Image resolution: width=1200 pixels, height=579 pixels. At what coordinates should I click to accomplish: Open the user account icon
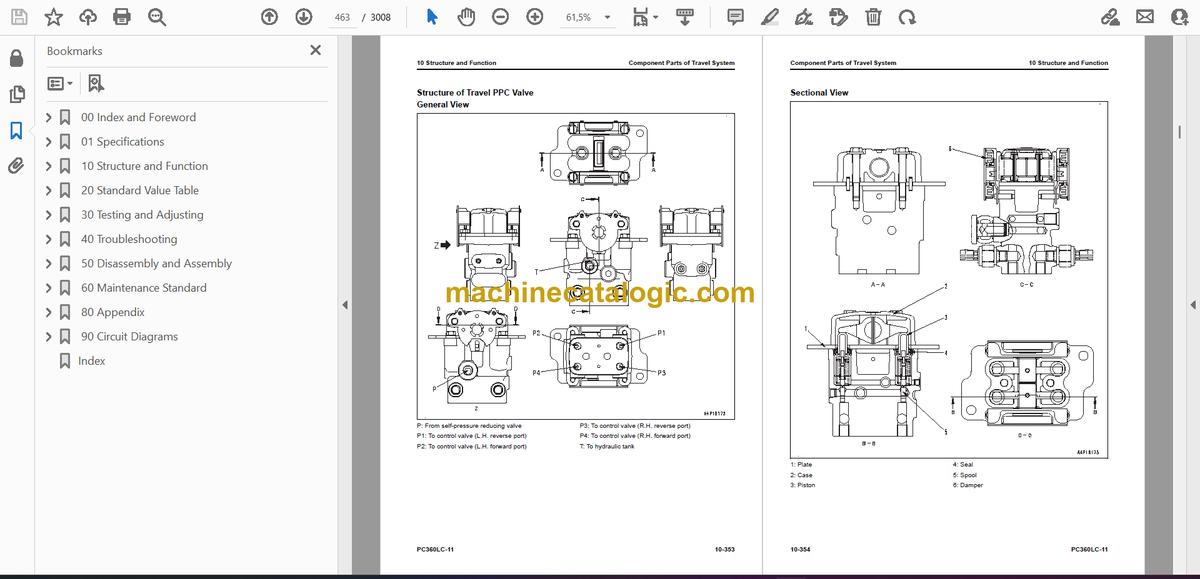[1178, 17]
